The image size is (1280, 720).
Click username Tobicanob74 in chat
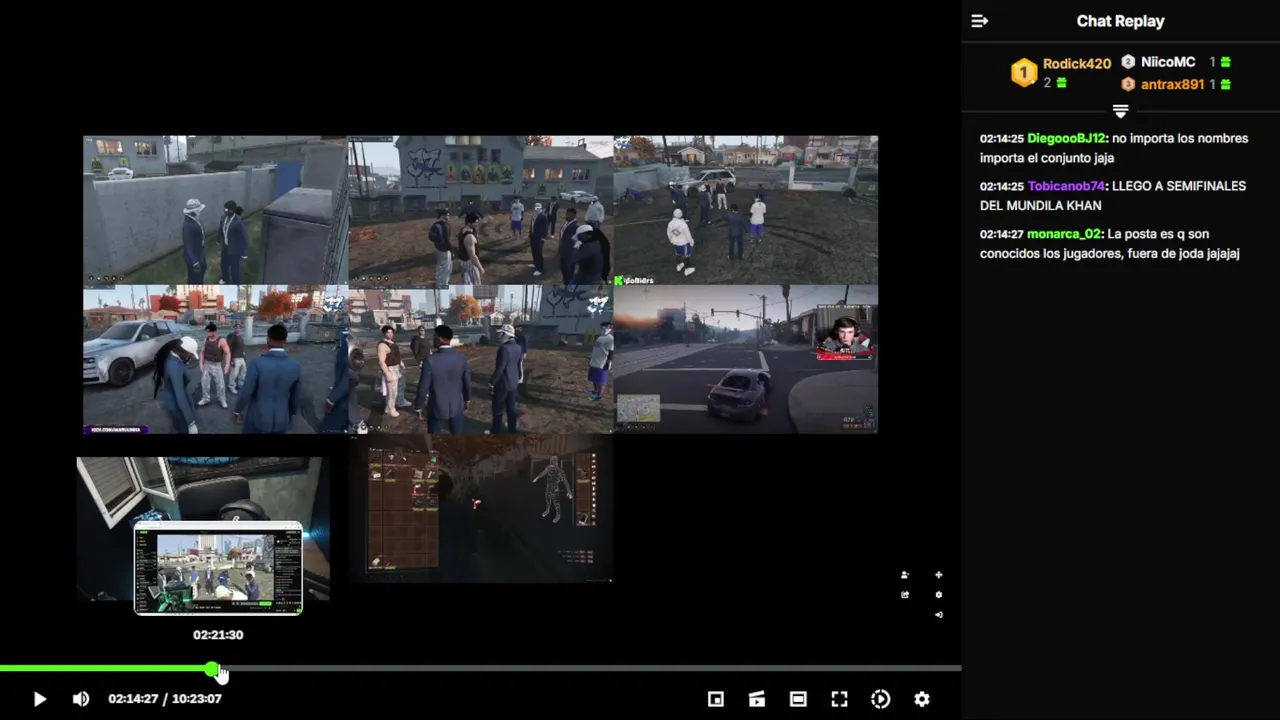tap(1066, 186)
